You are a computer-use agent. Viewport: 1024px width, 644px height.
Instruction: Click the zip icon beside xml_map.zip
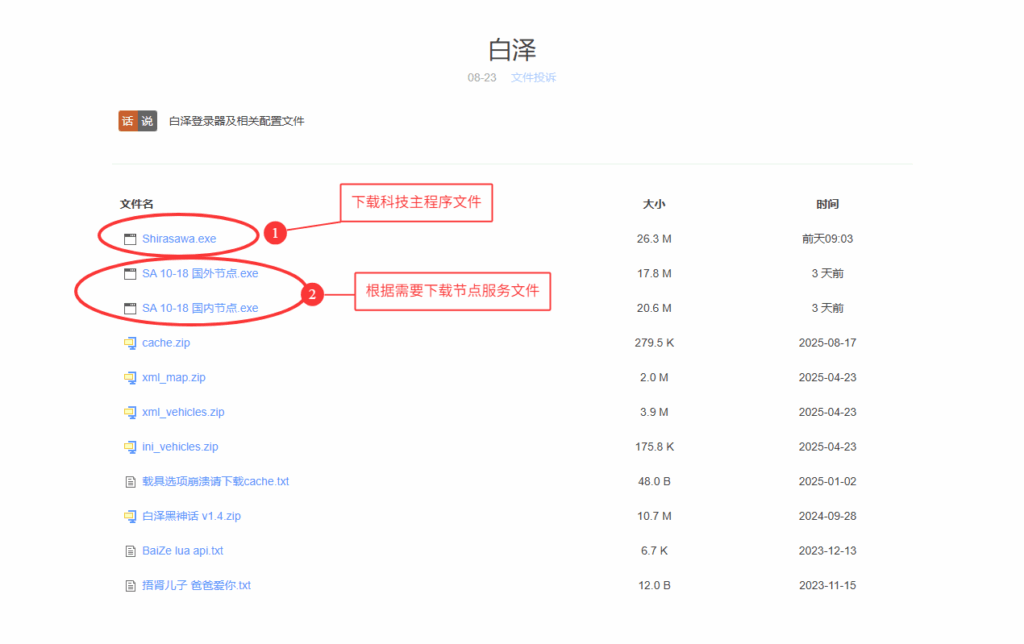129,378
